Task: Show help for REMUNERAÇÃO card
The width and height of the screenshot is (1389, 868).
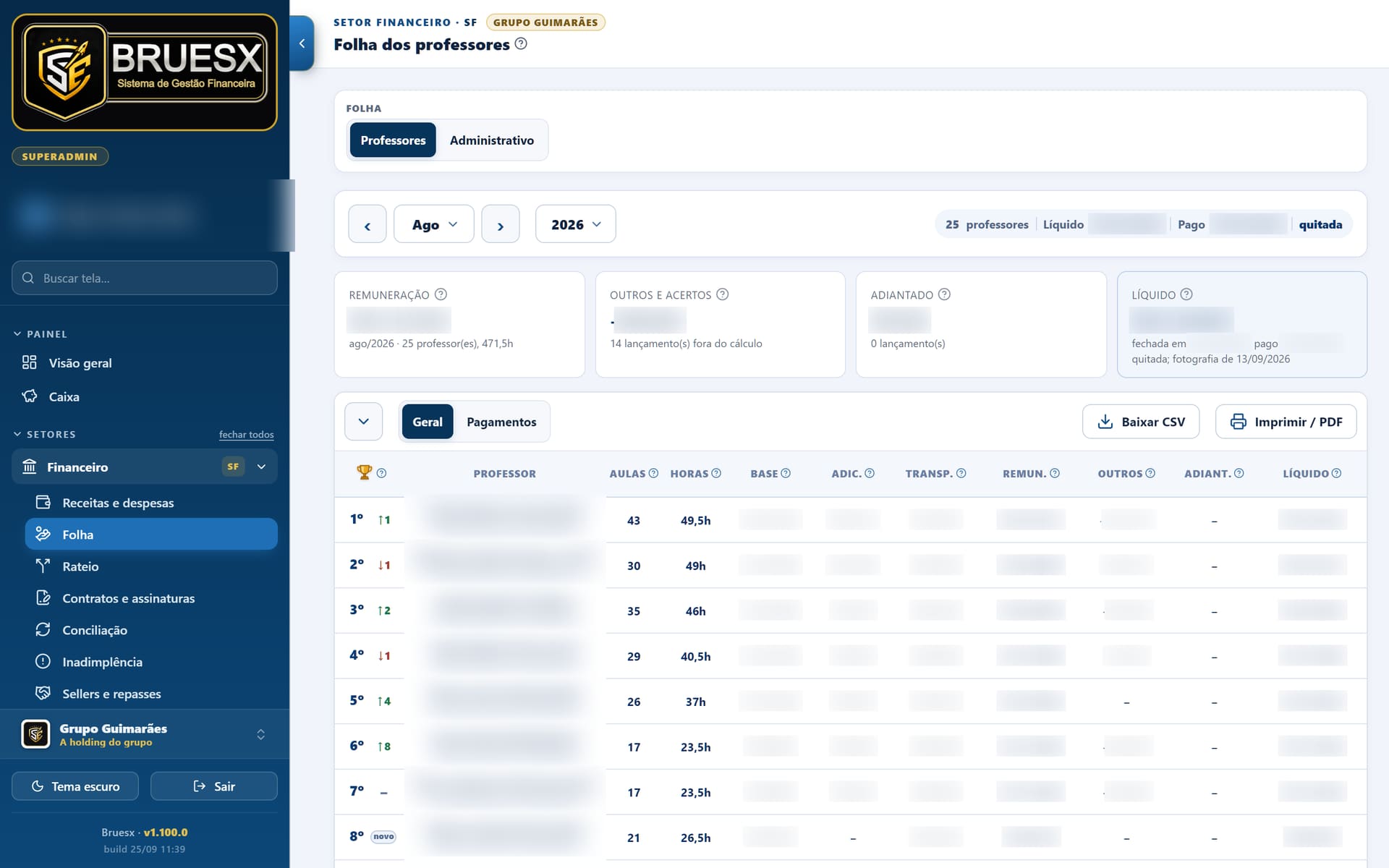Action: pyautogui.click(x=441, y=294)
